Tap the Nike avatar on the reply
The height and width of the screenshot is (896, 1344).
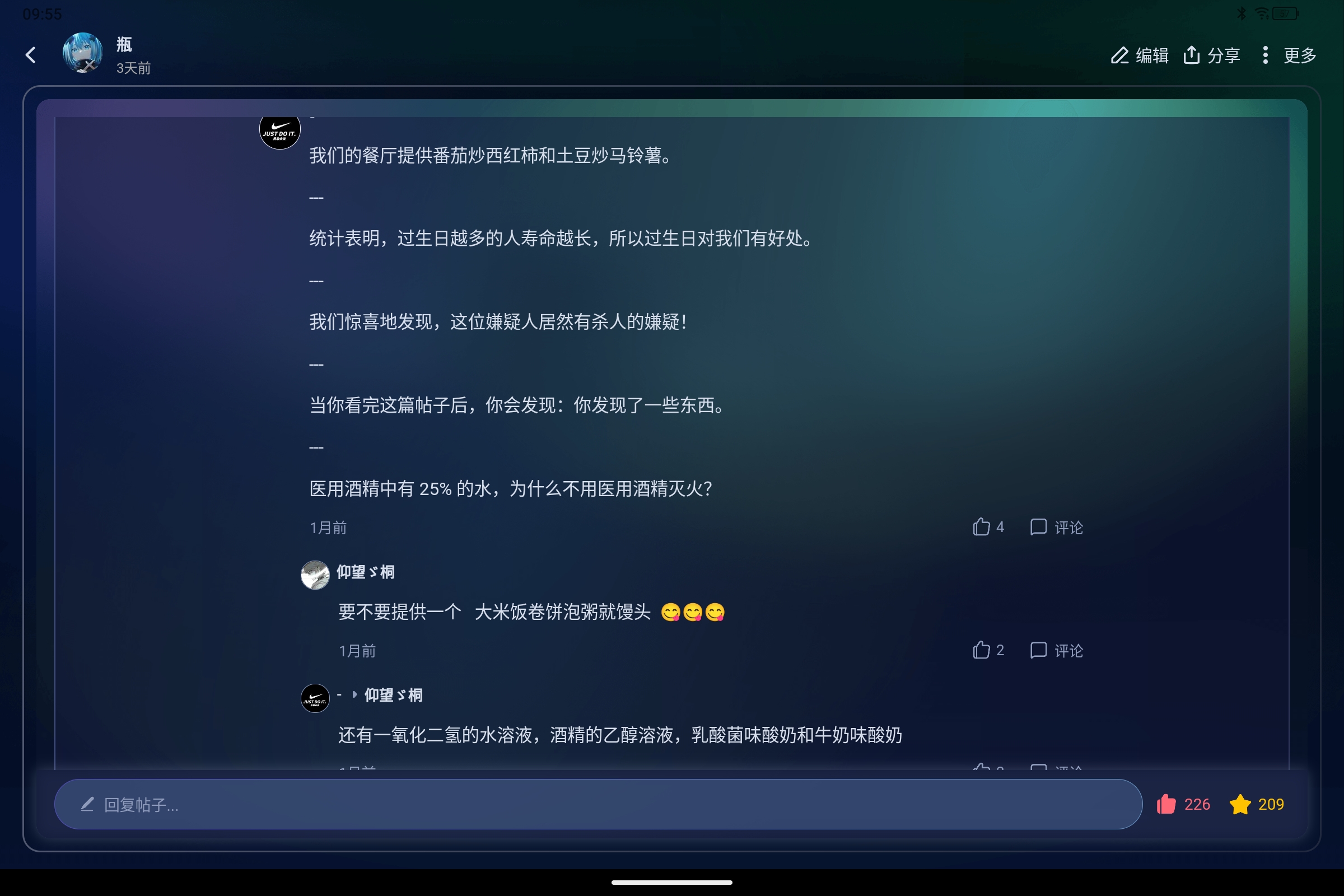pyautogui.click(x=315, y=698)
